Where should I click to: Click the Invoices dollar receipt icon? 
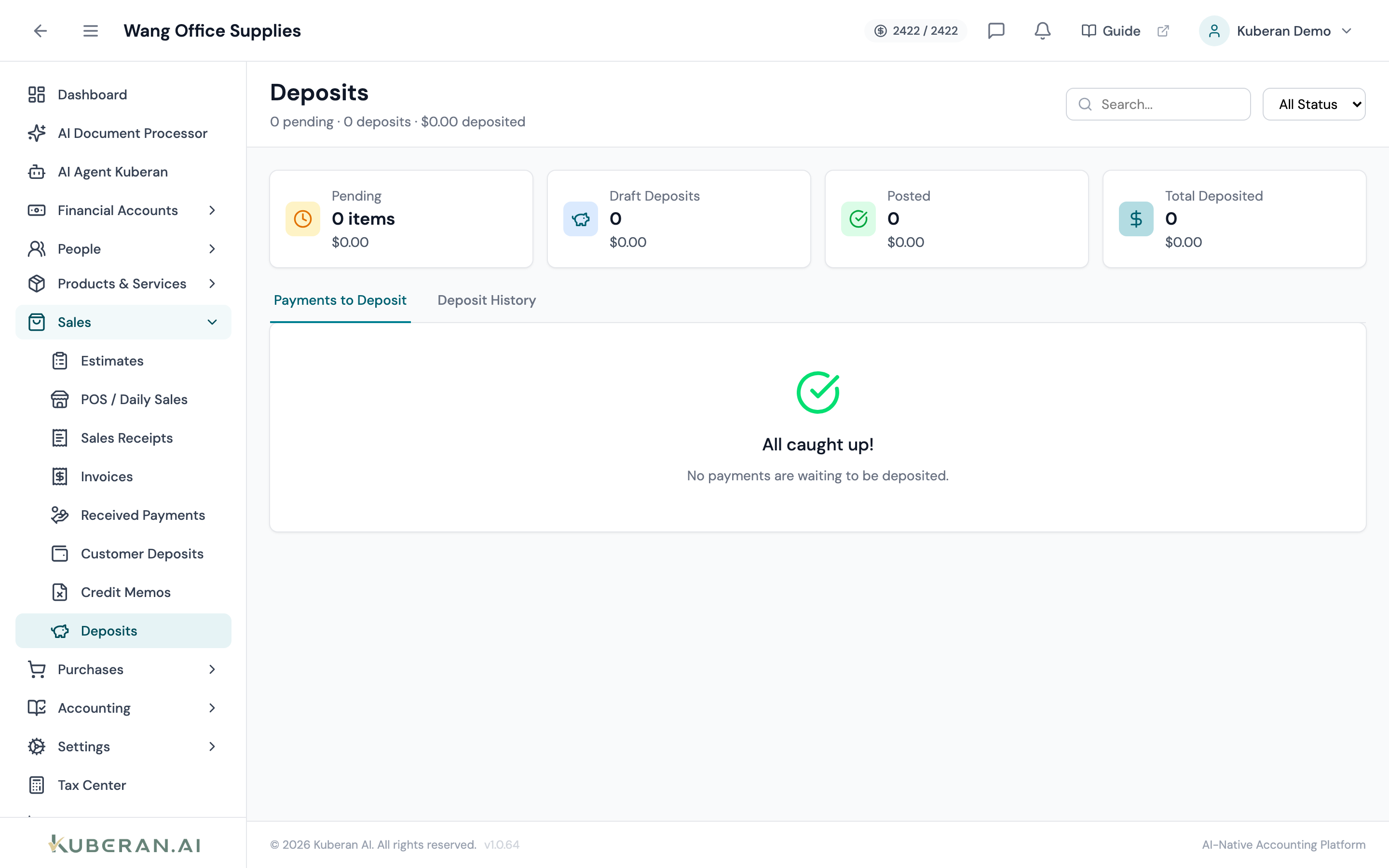[60, 476]
